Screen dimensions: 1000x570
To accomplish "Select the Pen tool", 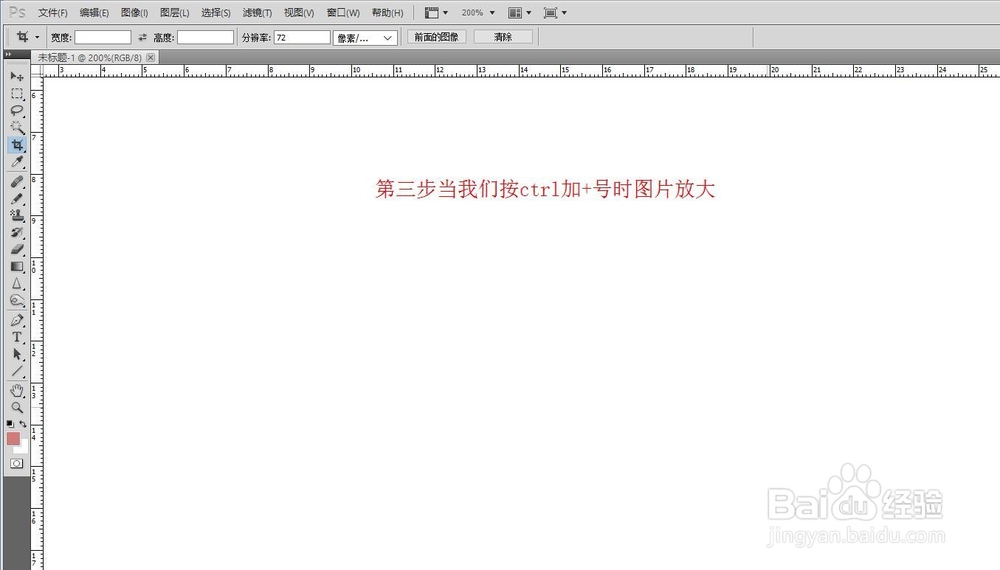I will (17, 320).
